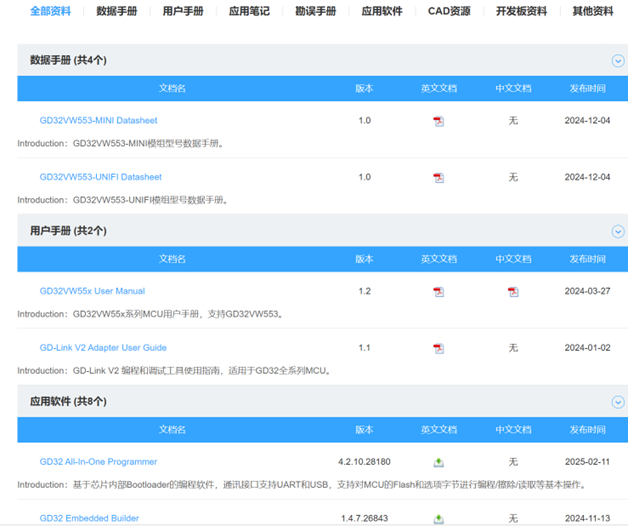Collapse the 数据手册 section
The image size is (628, 526).
coord(617,61)
